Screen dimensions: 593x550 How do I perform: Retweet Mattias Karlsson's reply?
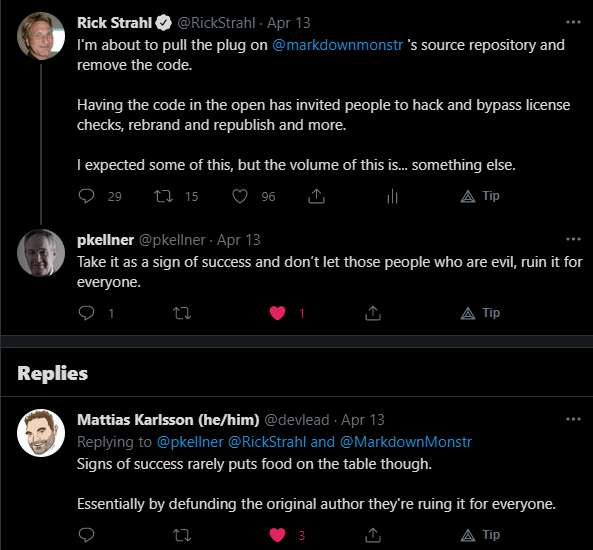pos(182,535)
